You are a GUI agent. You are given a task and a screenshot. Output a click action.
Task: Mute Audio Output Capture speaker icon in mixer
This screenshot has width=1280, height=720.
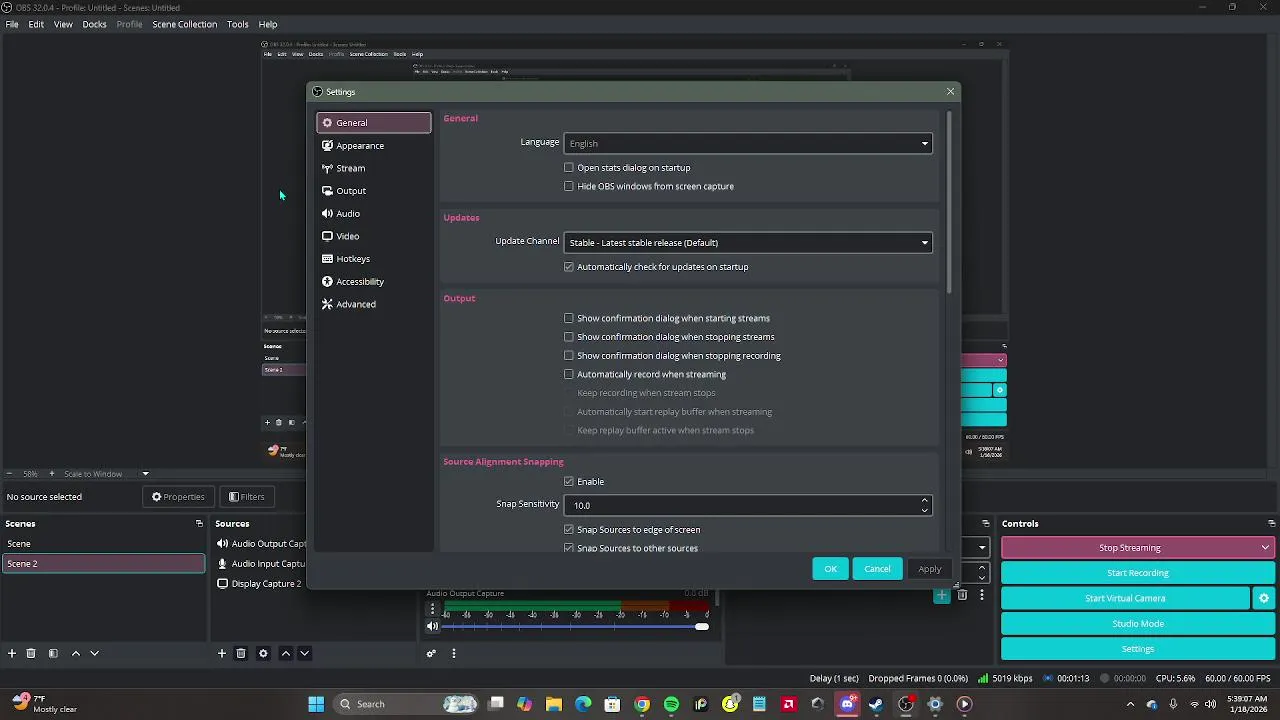(x=432, y=627)
